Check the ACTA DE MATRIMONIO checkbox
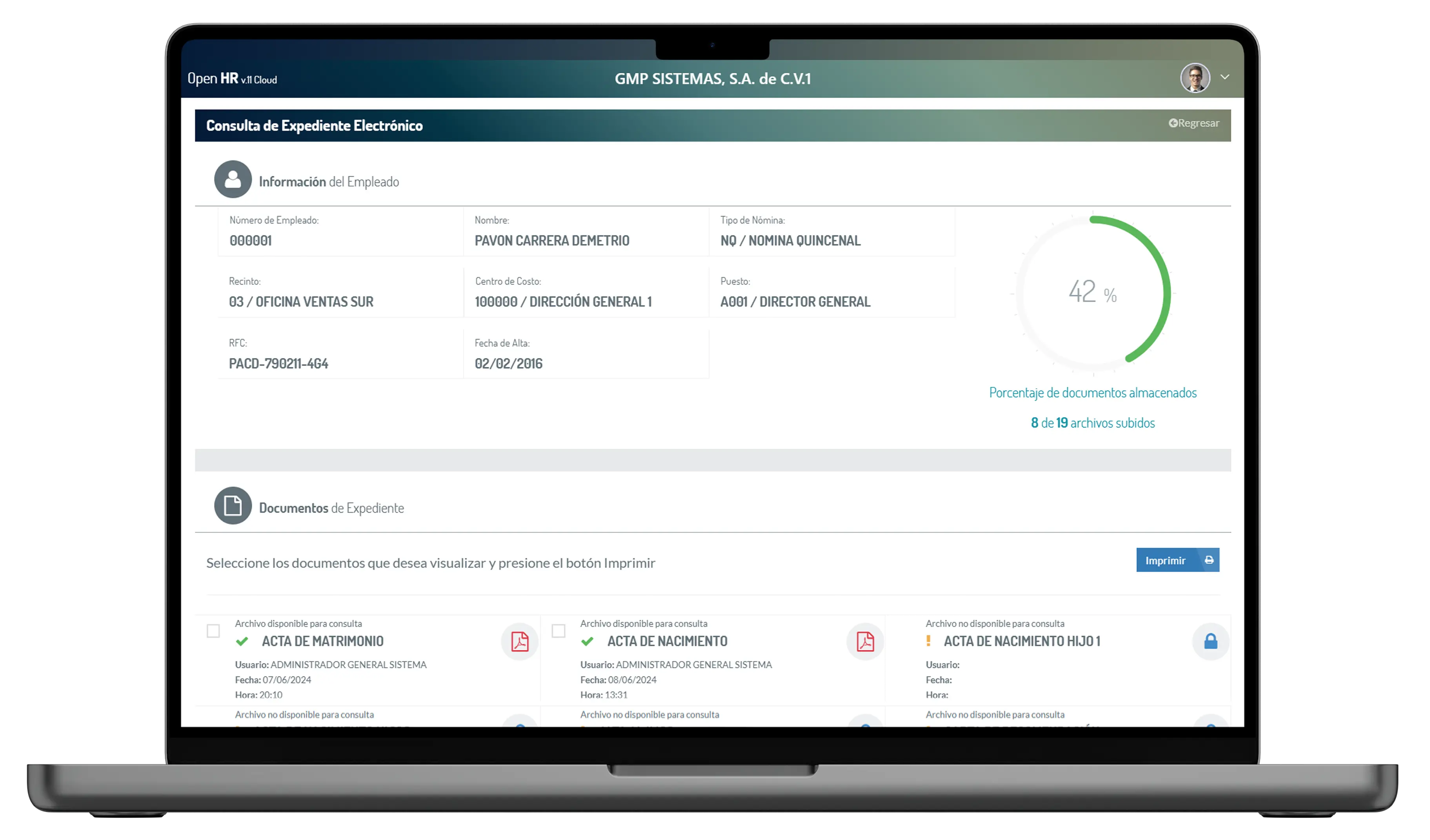Viewport: 1430px width, 840px height. [213, 631]
